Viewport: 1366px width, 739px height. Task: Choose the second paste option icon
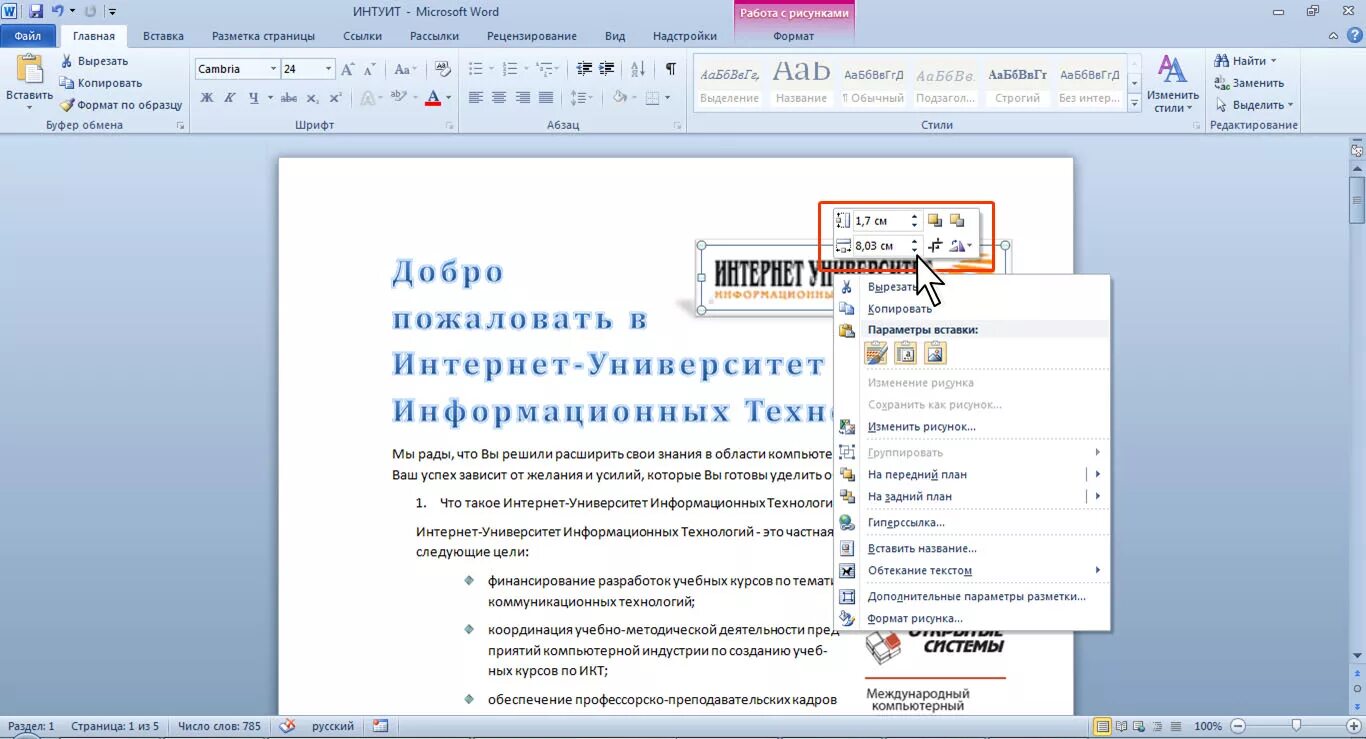905,352
